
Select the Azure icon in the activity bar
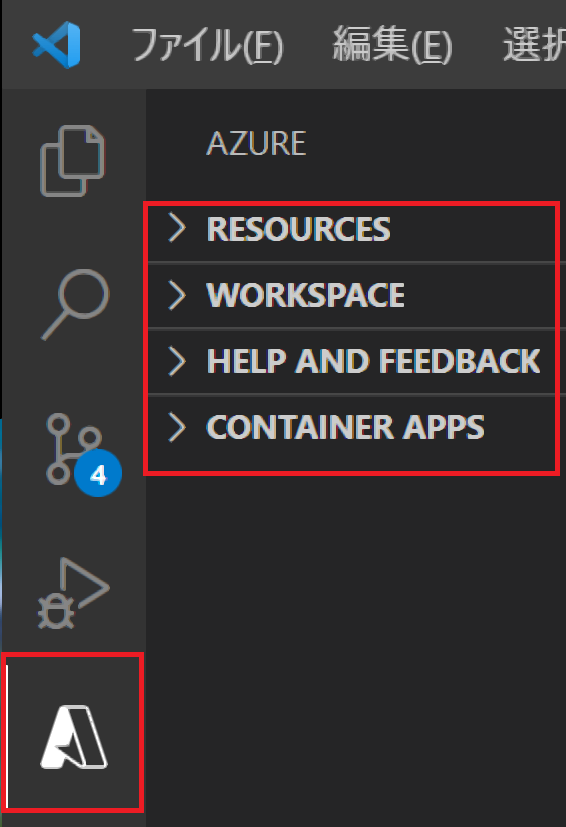(x=74, y=737)
